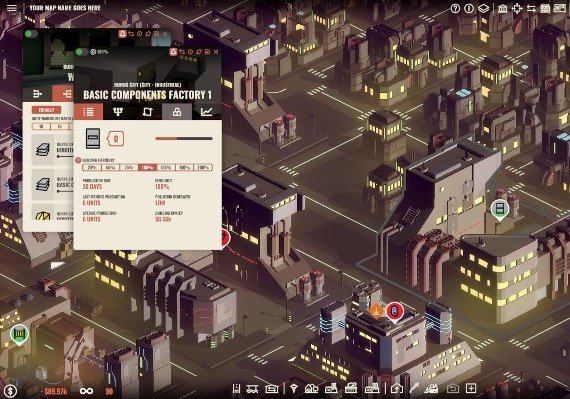Image resolution: width=570 pixels, height=399 pixels.
Task: Select the bulldozer demolish tool
Action: 431,389
